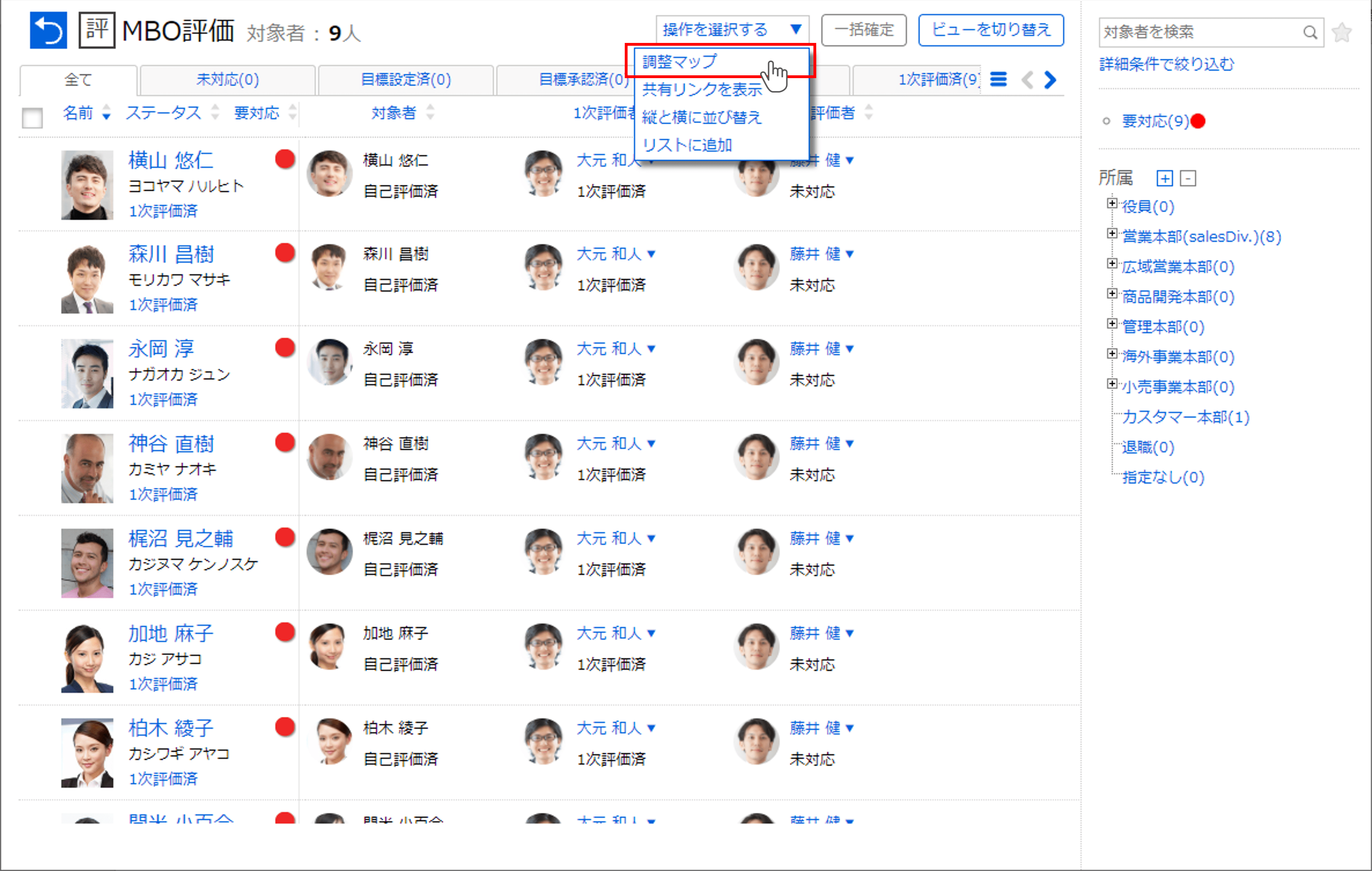Image resolution: width=1372 pixels, height=871 pixels.
Task: Click the favorite star icon
Action: click(x=1342, y=32)
